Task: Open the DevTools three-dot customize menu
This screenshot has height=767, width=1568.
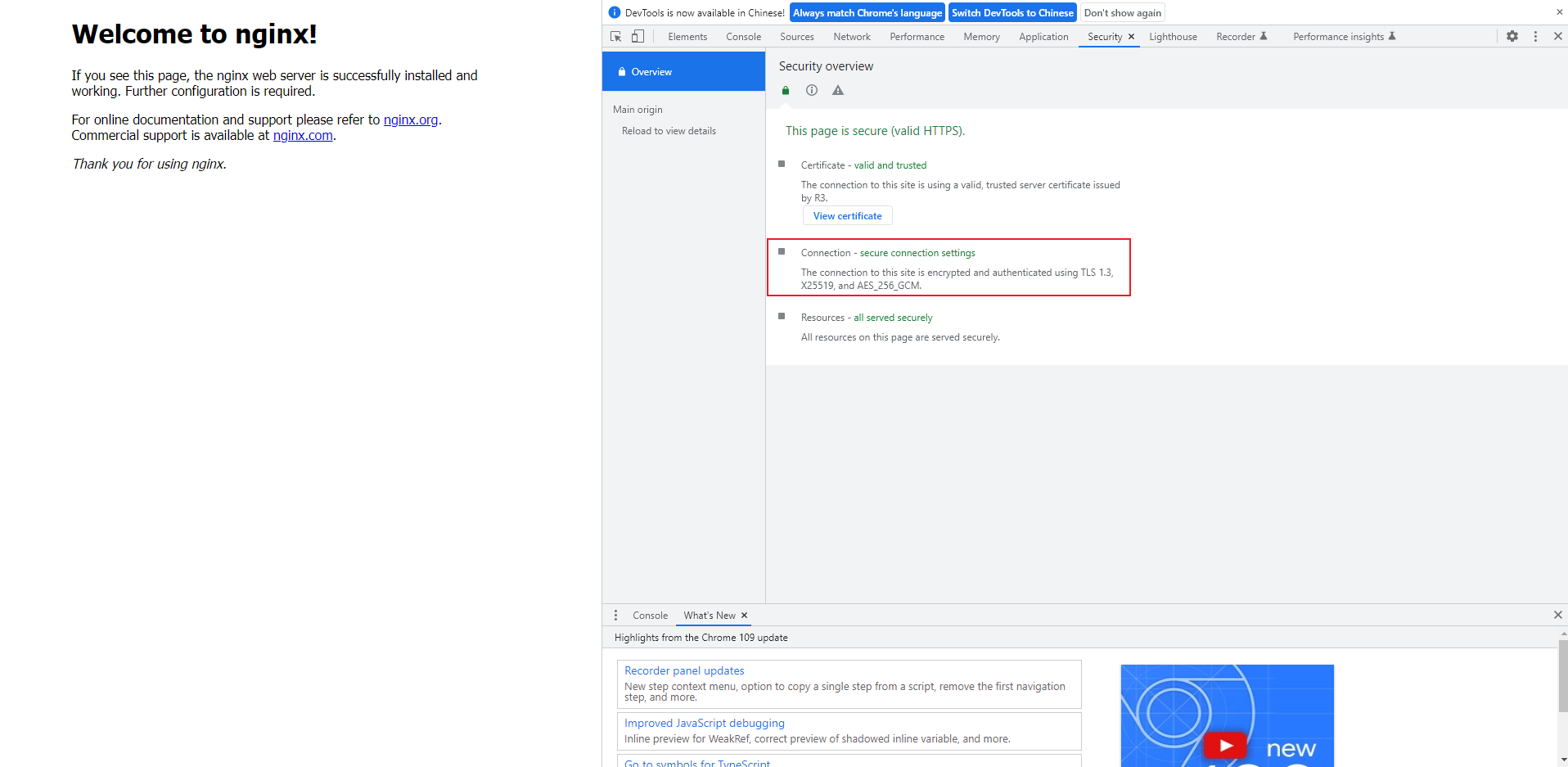Action: point(1535,37)
